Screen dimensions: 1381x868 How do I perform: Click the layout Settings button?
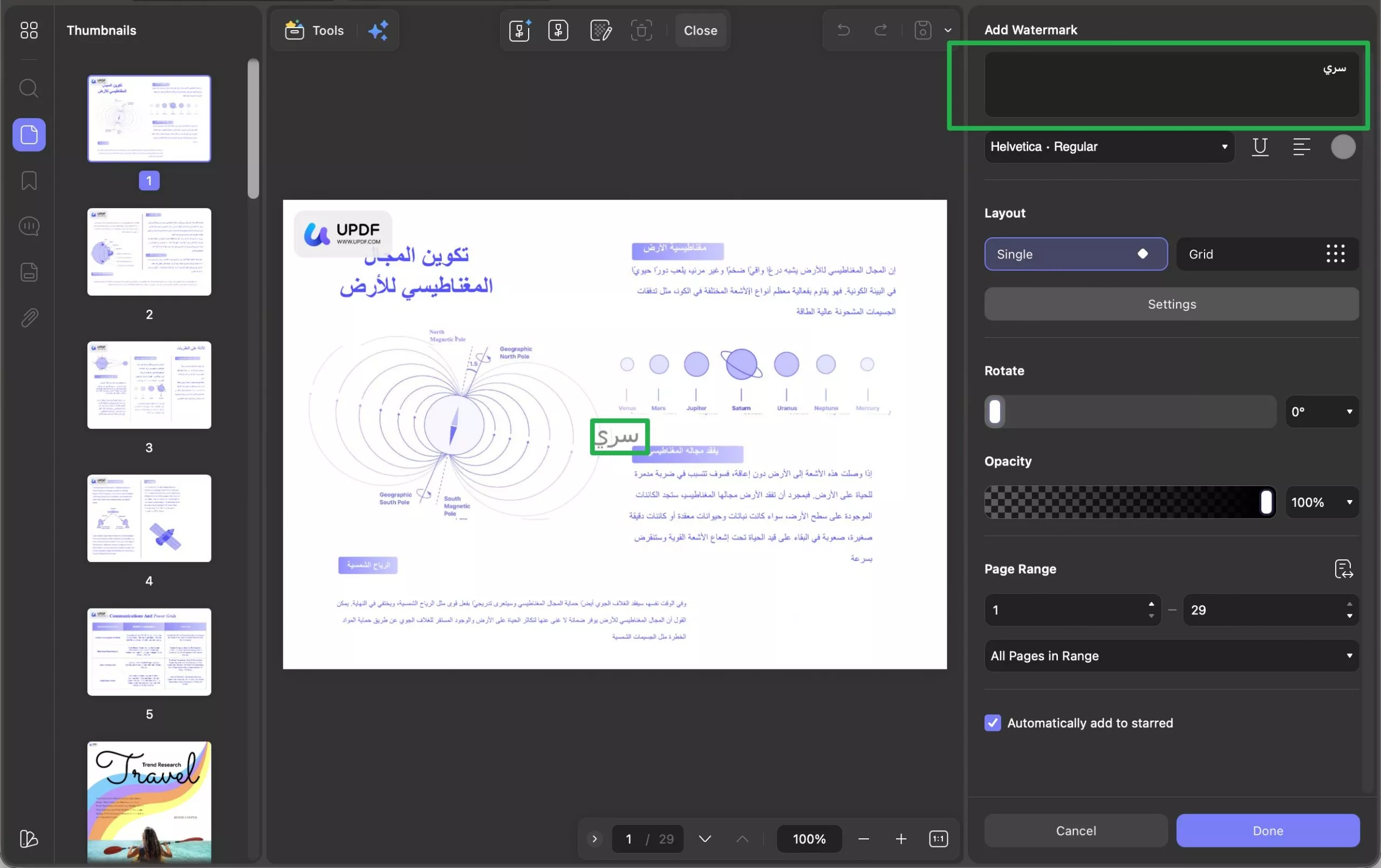click(x=1171, y=304)
